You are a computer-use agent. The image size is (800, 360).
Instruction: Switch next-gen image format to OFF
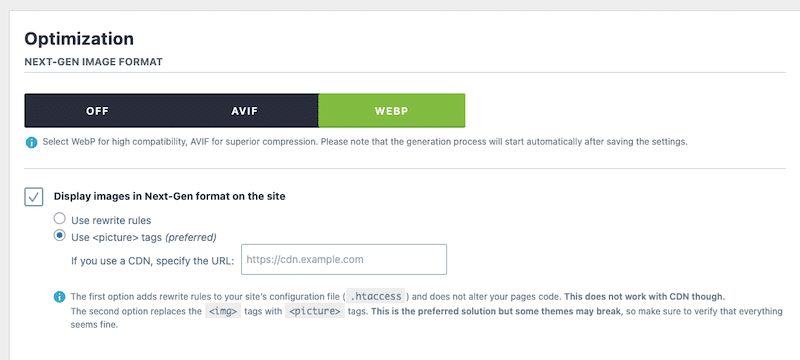97,111
